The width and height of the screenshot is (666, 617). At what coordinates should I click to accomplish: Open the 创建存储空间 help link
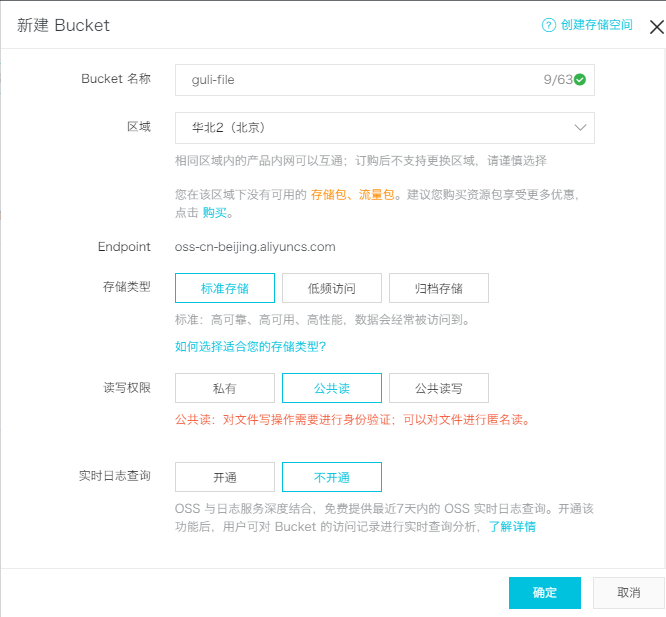tap(596, 25)
